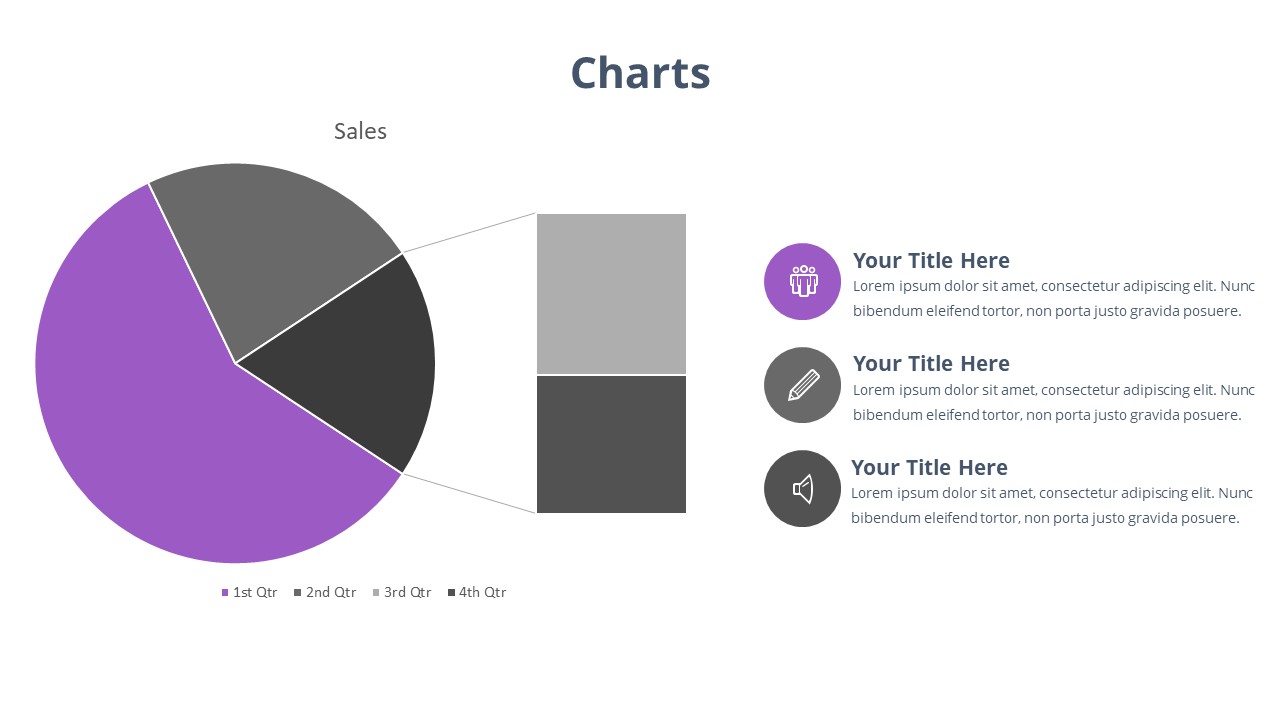Select Lorem ipsum paragraph beside people icon

pos(1053,298)
